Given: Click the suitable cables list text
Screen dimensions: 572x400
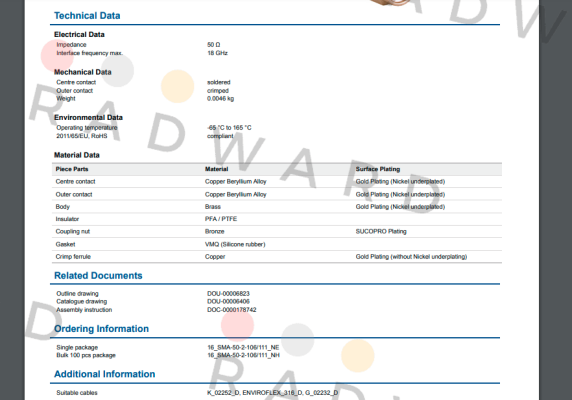Looking at the screenshot, I should pos(273,393).
